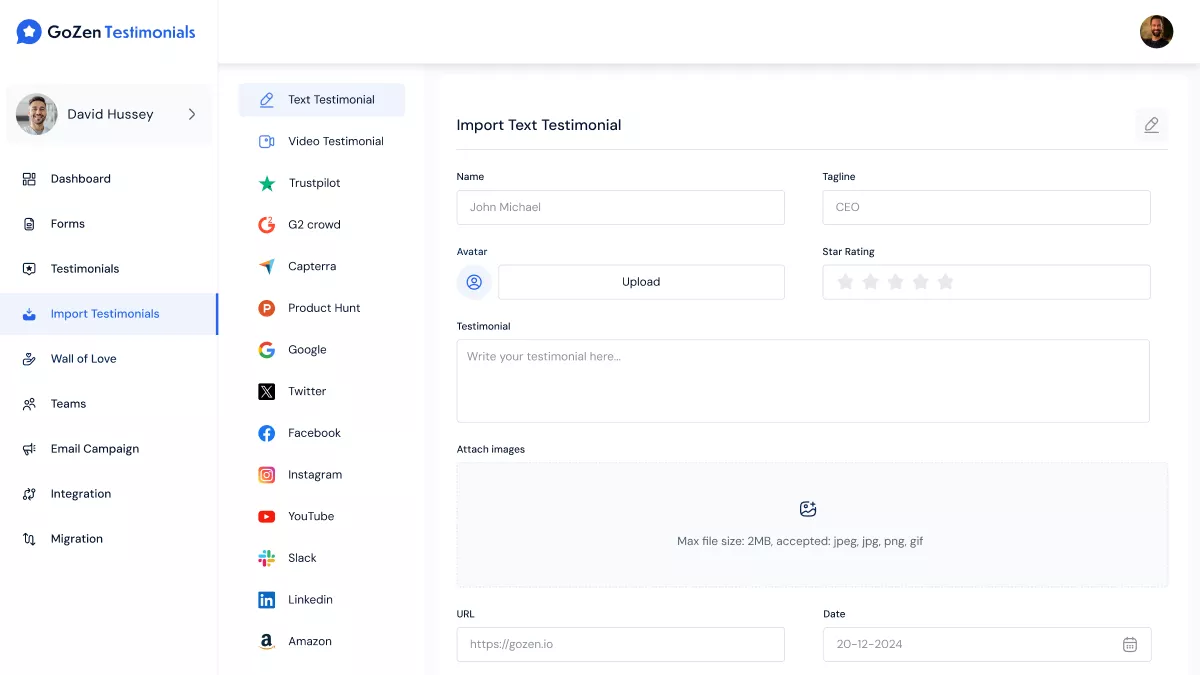The image size is (1200, 675).
Task: Open the calendar icon in Date field
Action: [1129, 644]
